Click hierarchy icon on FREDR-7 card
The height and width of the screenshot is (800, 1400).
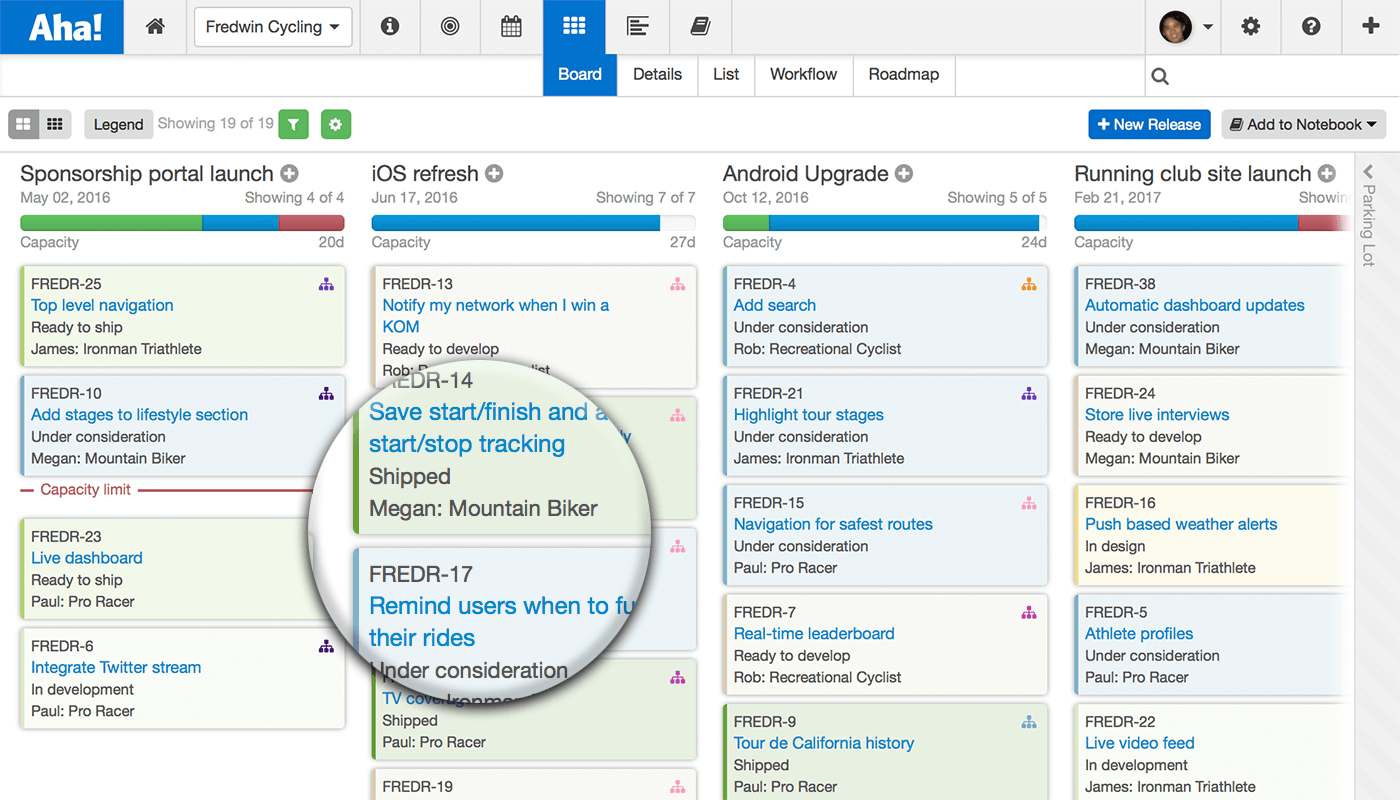click(x=1029, y=613)
